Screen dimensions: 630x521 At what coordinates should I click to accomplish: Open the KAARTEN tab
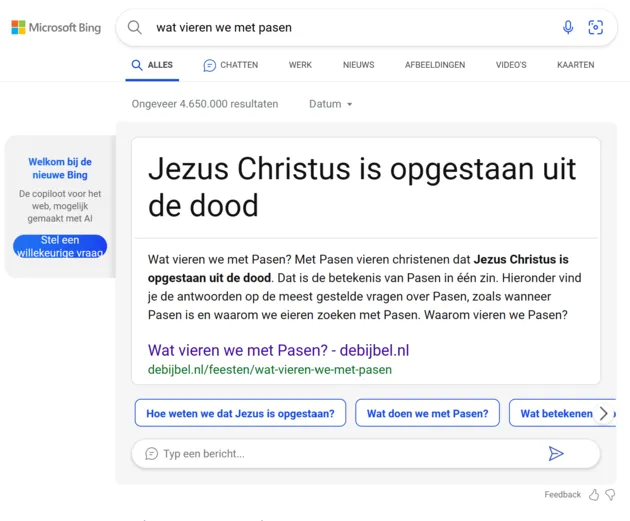pyautogui.click(x=575, y=65)
